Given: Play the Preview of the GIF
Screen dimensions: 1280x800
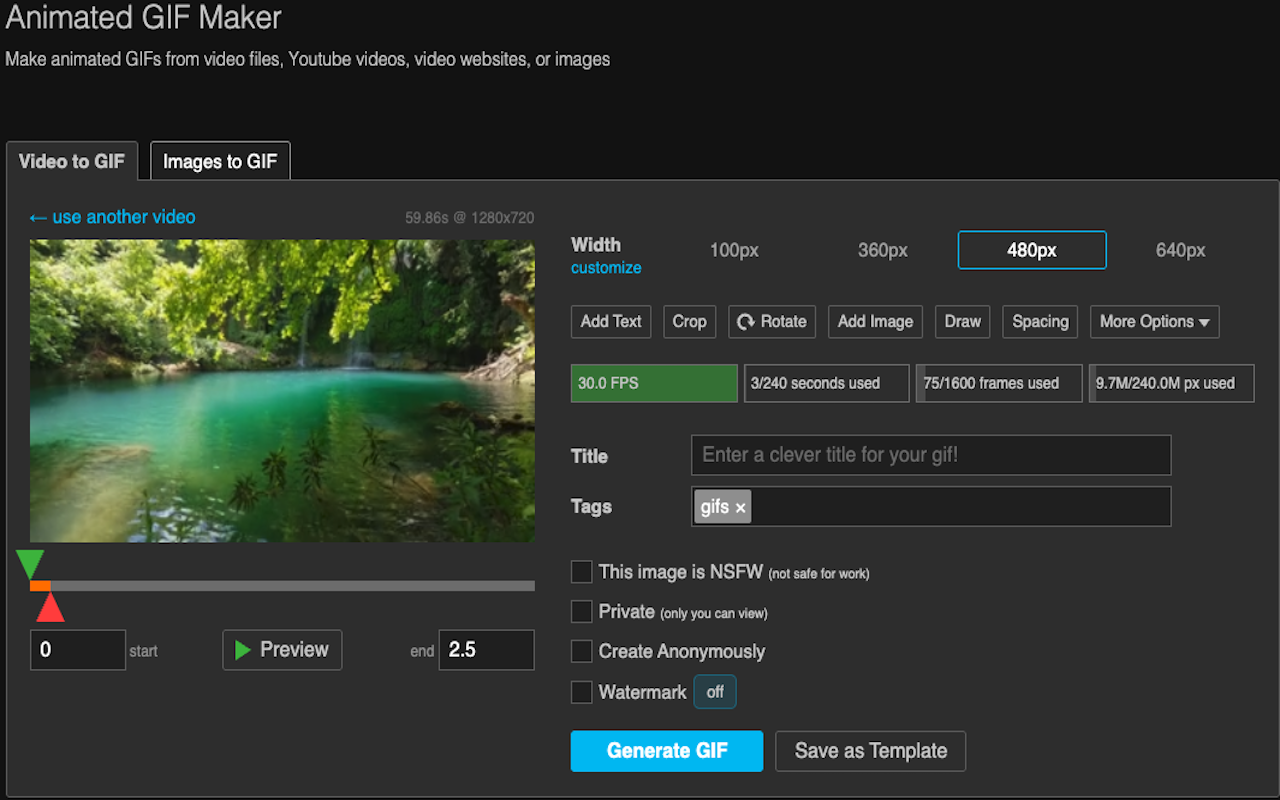Looking at the screenshot, I should coord(282,650).
